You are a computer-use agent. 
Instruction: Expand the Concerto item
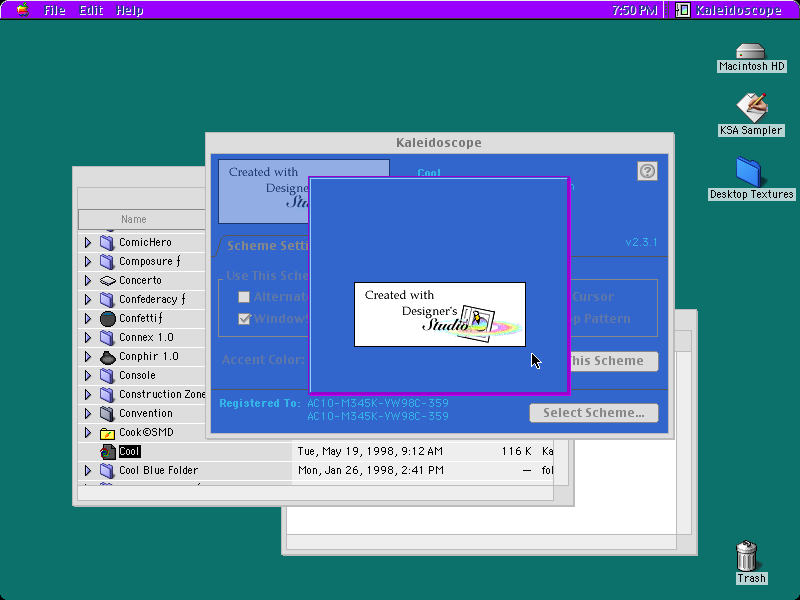(x=88, y=280)
